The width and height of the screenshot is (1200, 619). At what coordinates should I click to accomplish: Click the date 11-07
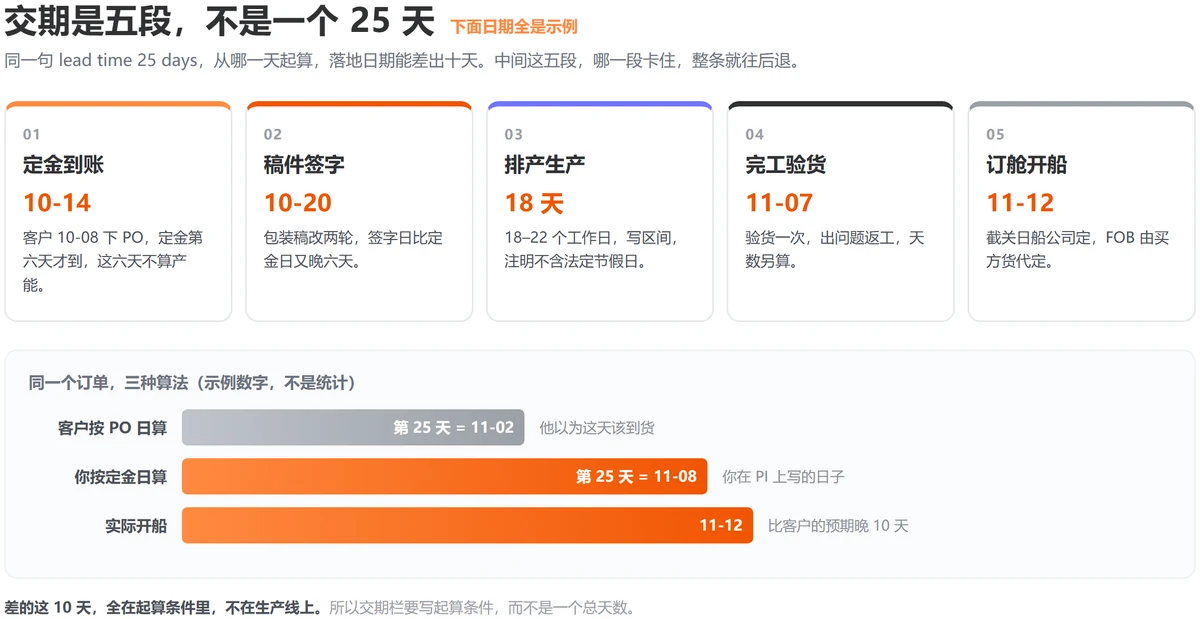pos(779,203)
